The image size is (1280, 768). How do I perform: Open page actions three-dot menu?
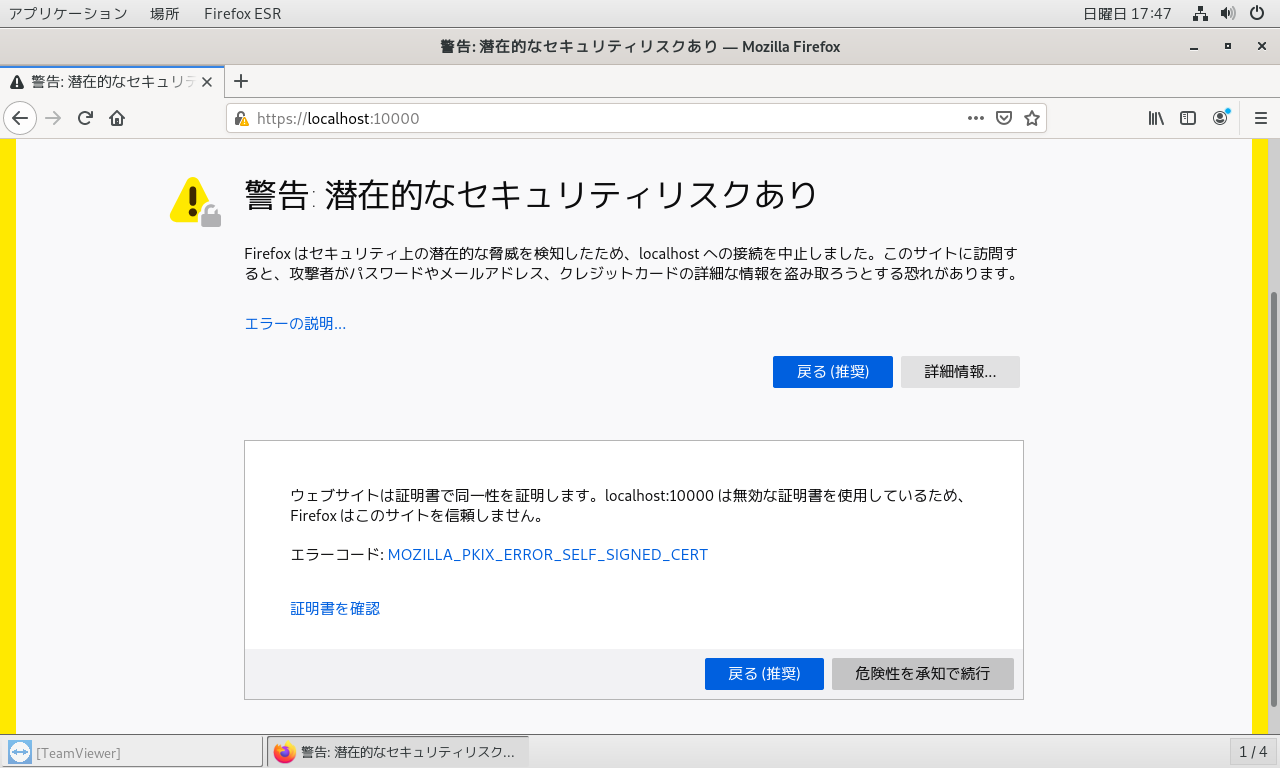(x=976, y=118)
